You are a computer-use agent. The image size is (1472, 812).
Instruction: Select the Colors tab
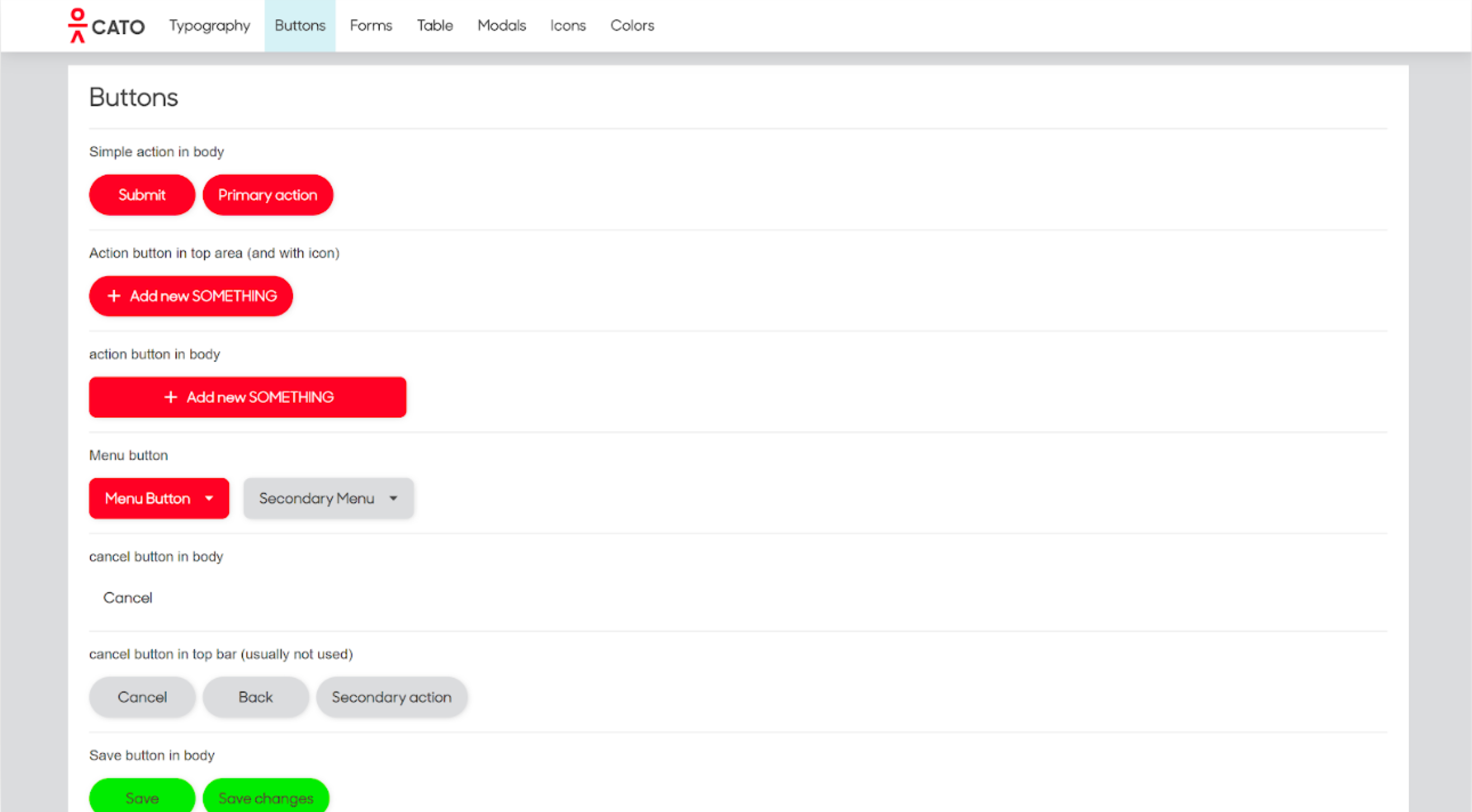(x=632, y=26)
